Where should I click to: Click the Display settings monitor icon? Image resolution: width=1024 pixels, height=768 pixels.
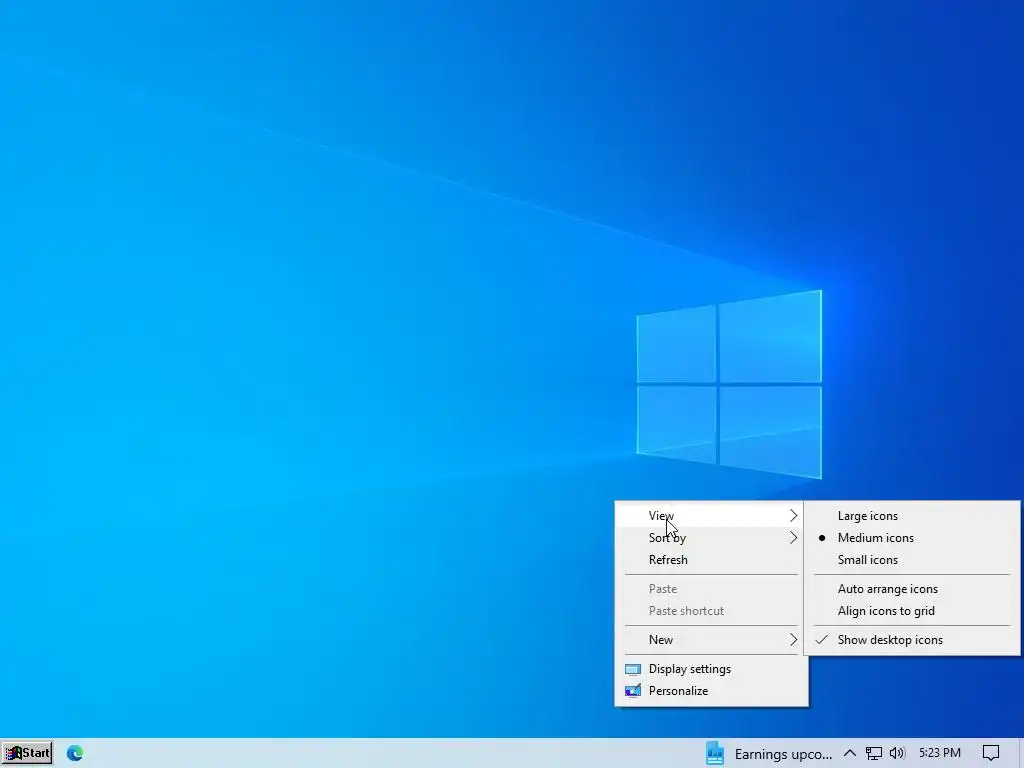click(633, 669)
